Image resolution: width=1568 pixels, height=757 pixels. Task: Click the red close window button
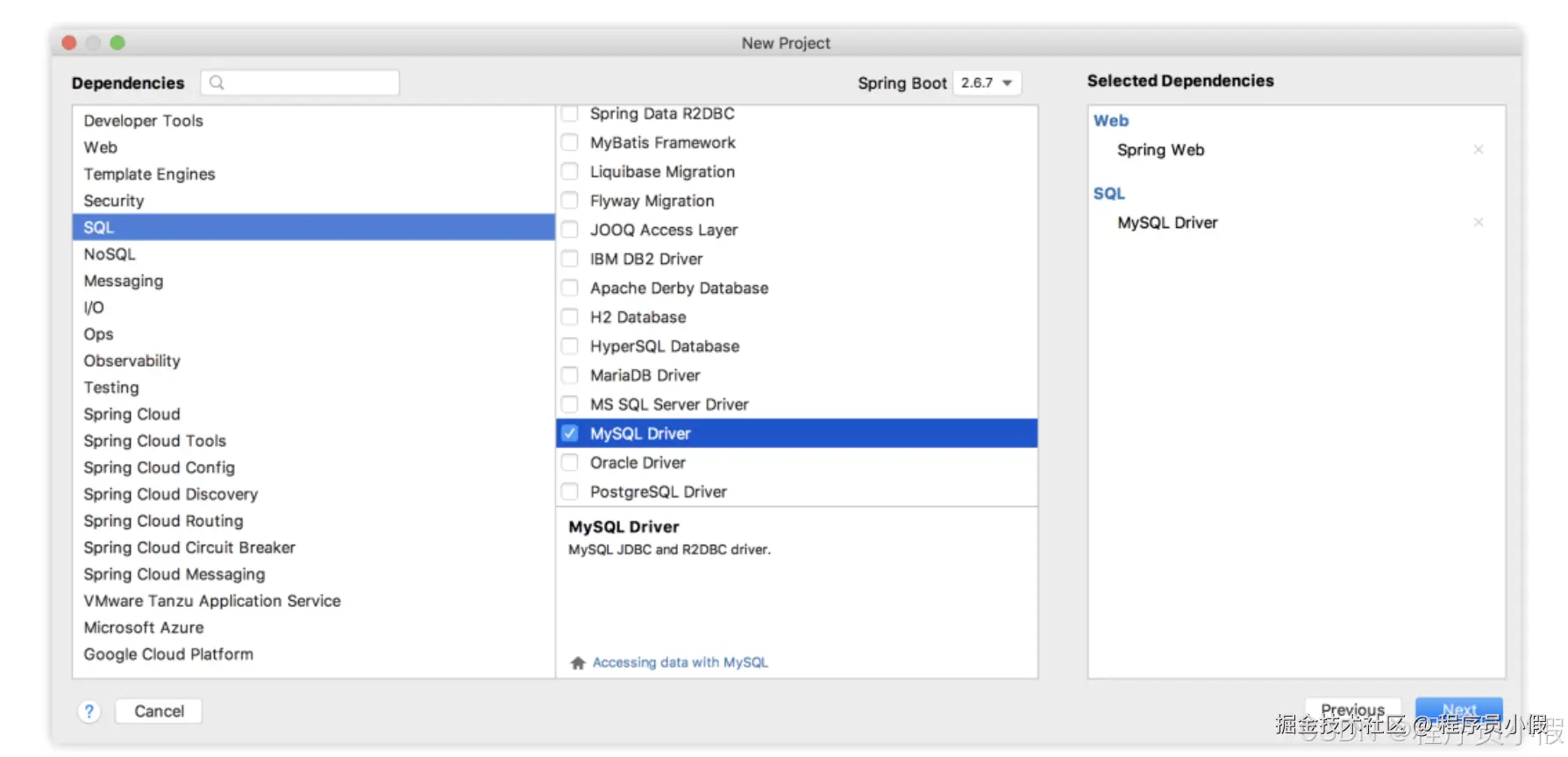point(69,43)
